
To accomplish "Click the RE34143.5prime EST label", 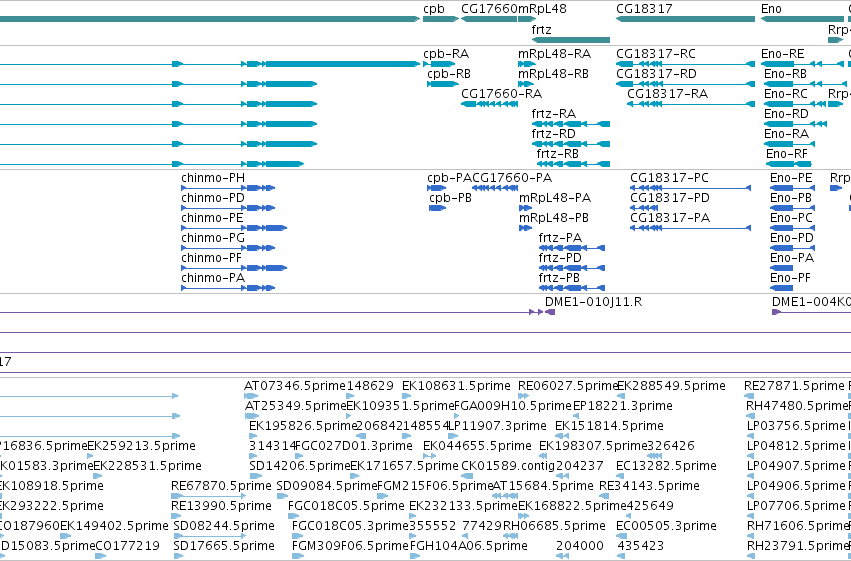I will click(649, 486).
